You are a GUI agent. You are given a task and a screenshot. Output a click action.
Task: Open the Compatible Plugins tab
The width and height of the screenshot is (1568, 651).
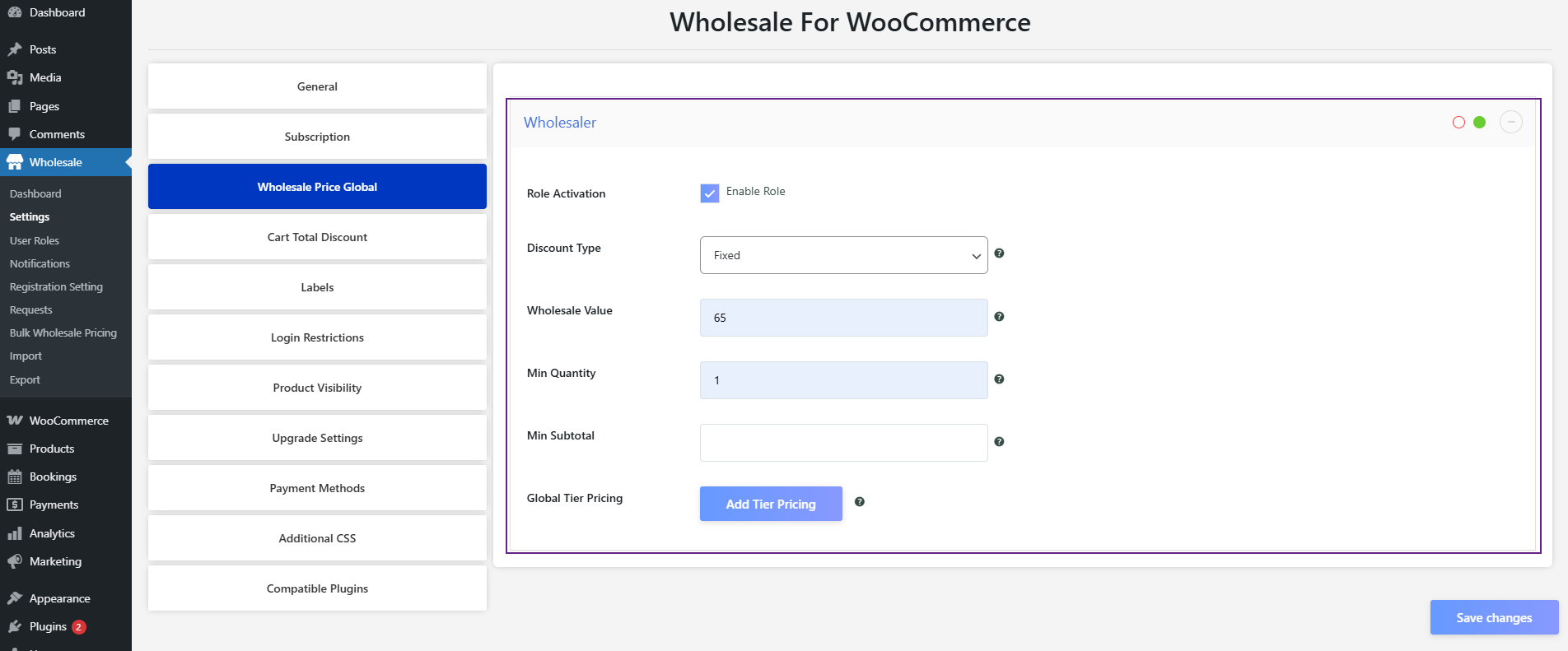pyautogui.click(x=317, y=588)
